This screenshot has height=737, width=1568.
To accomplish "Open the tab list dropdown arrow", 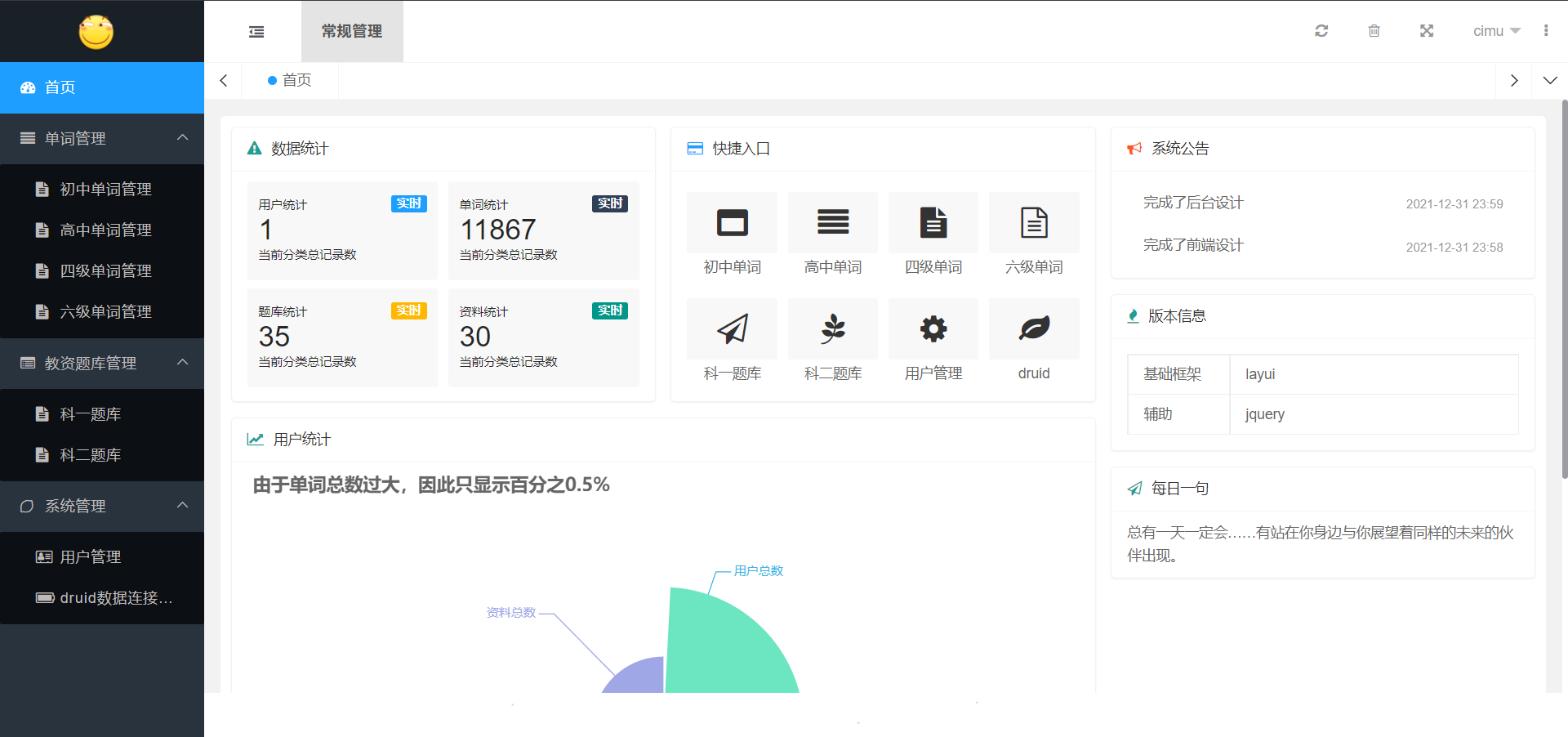I will coord(1549,80).
